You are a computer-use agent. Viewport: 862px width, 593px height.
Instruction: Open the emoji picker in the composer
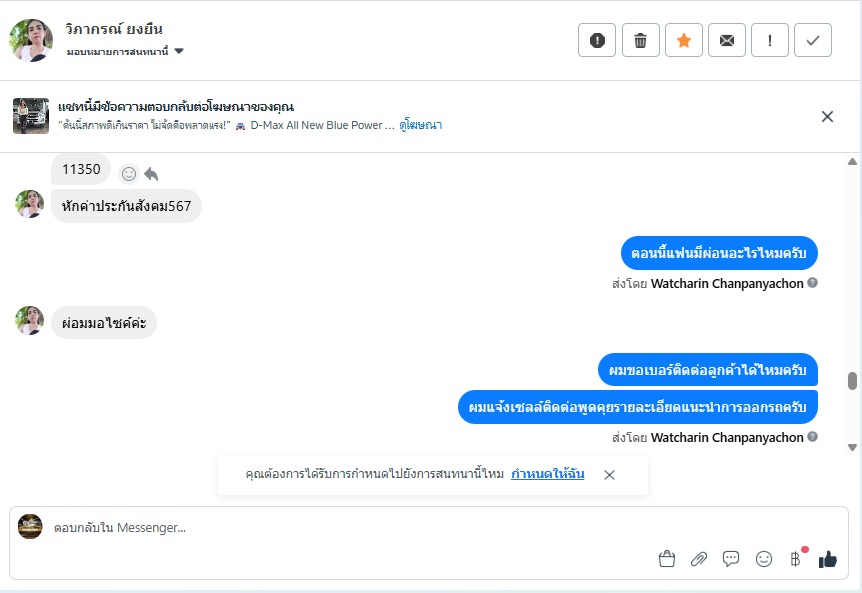tap(764, 559)
